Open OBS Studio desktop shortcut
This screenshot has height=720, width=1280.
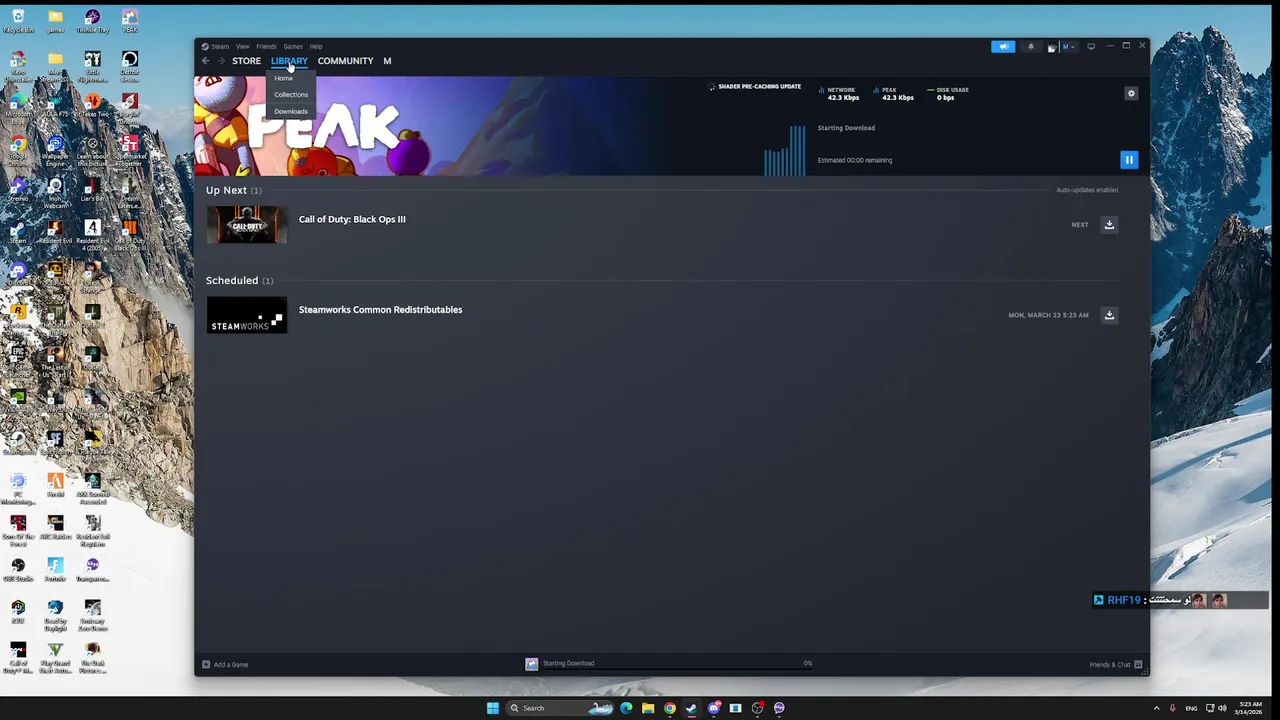18,569
